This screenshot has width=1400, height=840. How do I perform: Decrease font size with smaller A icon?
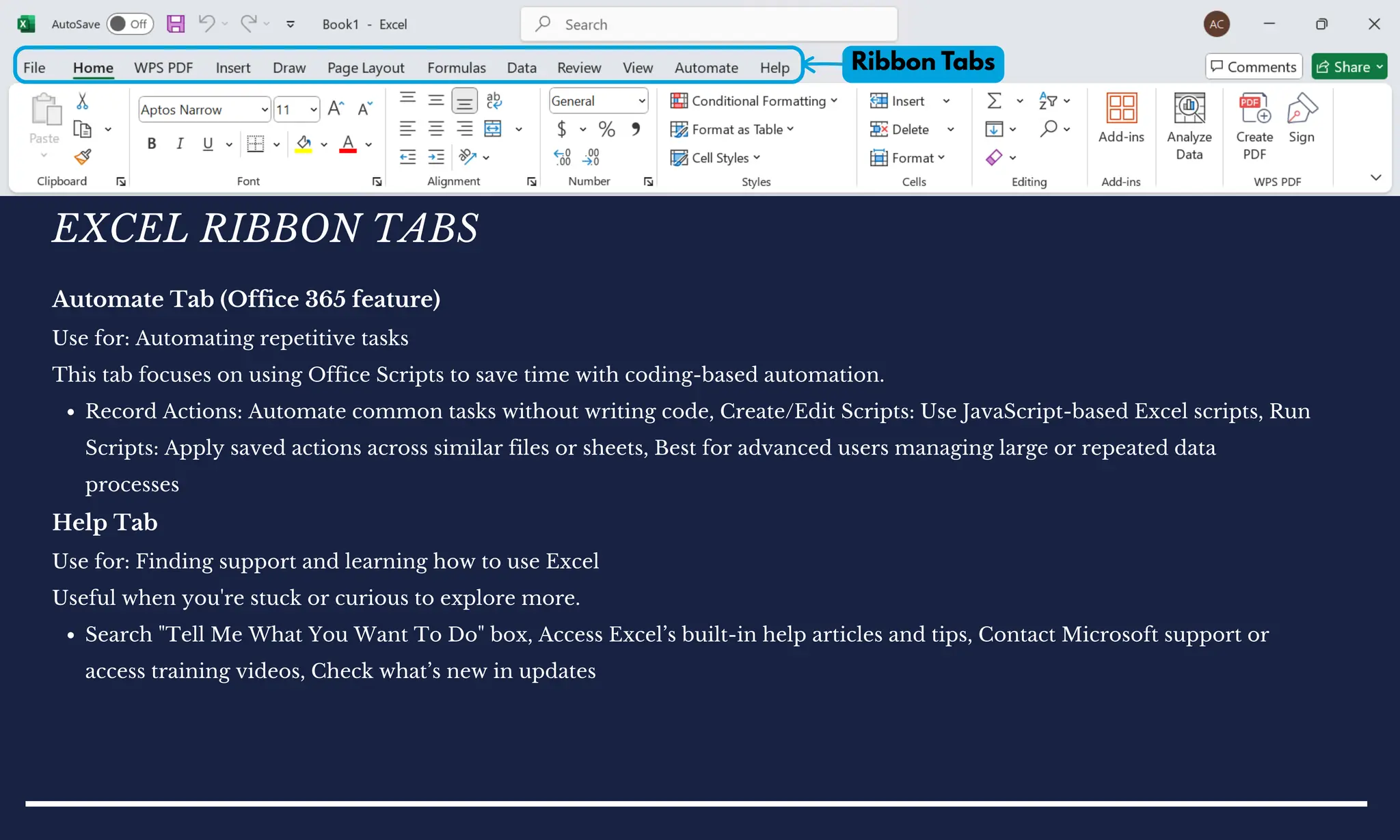click(365, 109)
